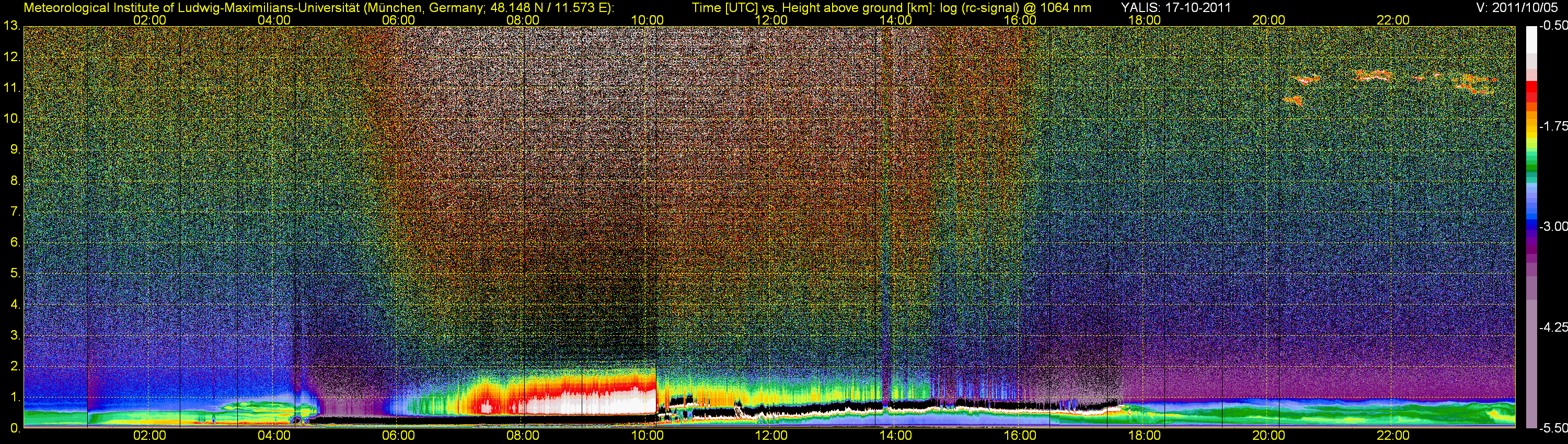Click the 04:00 label on the bottom time axis

[x=274, y=436]
